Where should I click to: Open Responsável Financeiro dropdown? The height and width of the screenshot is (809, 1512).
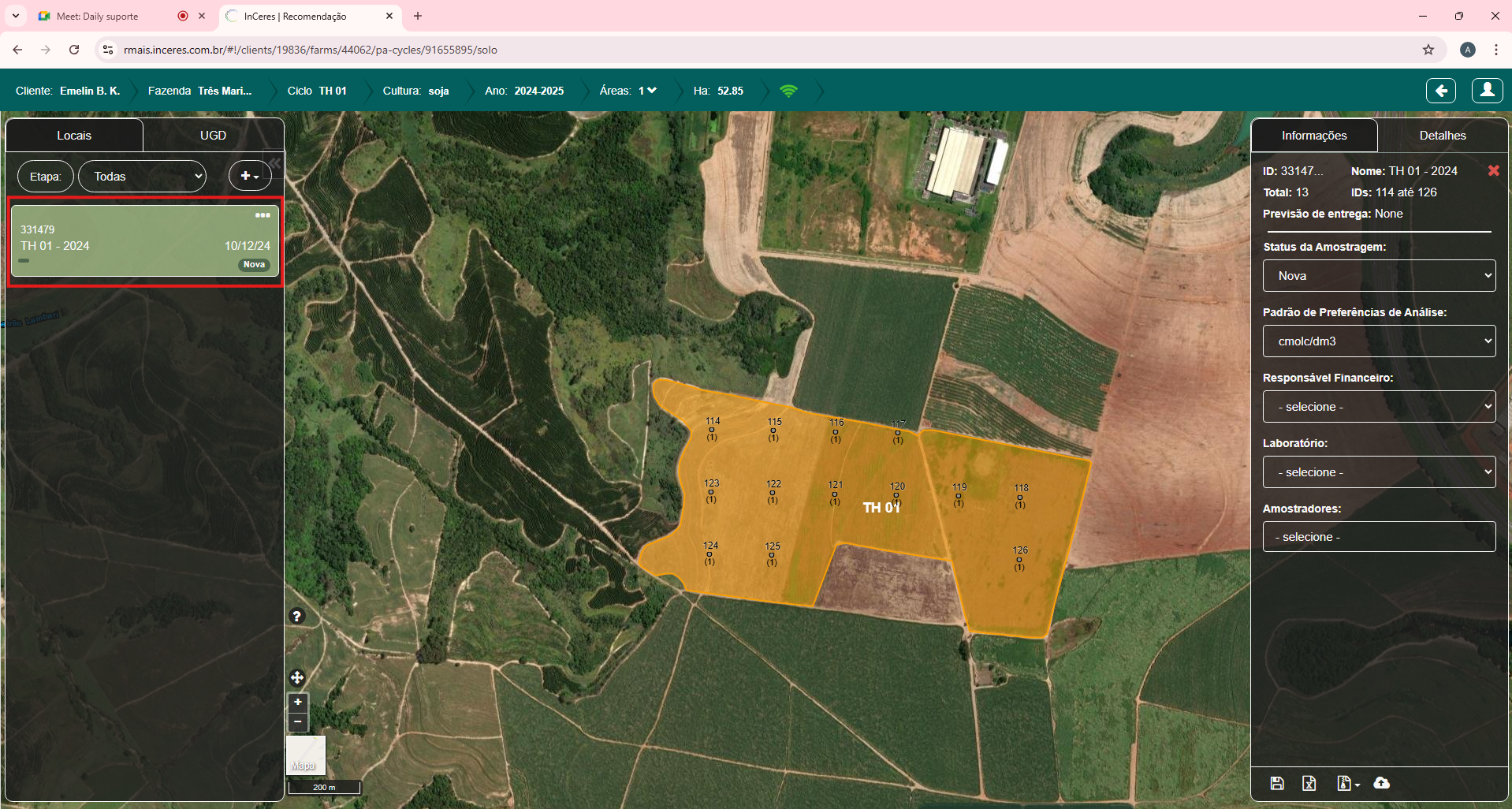point(1379,407)
